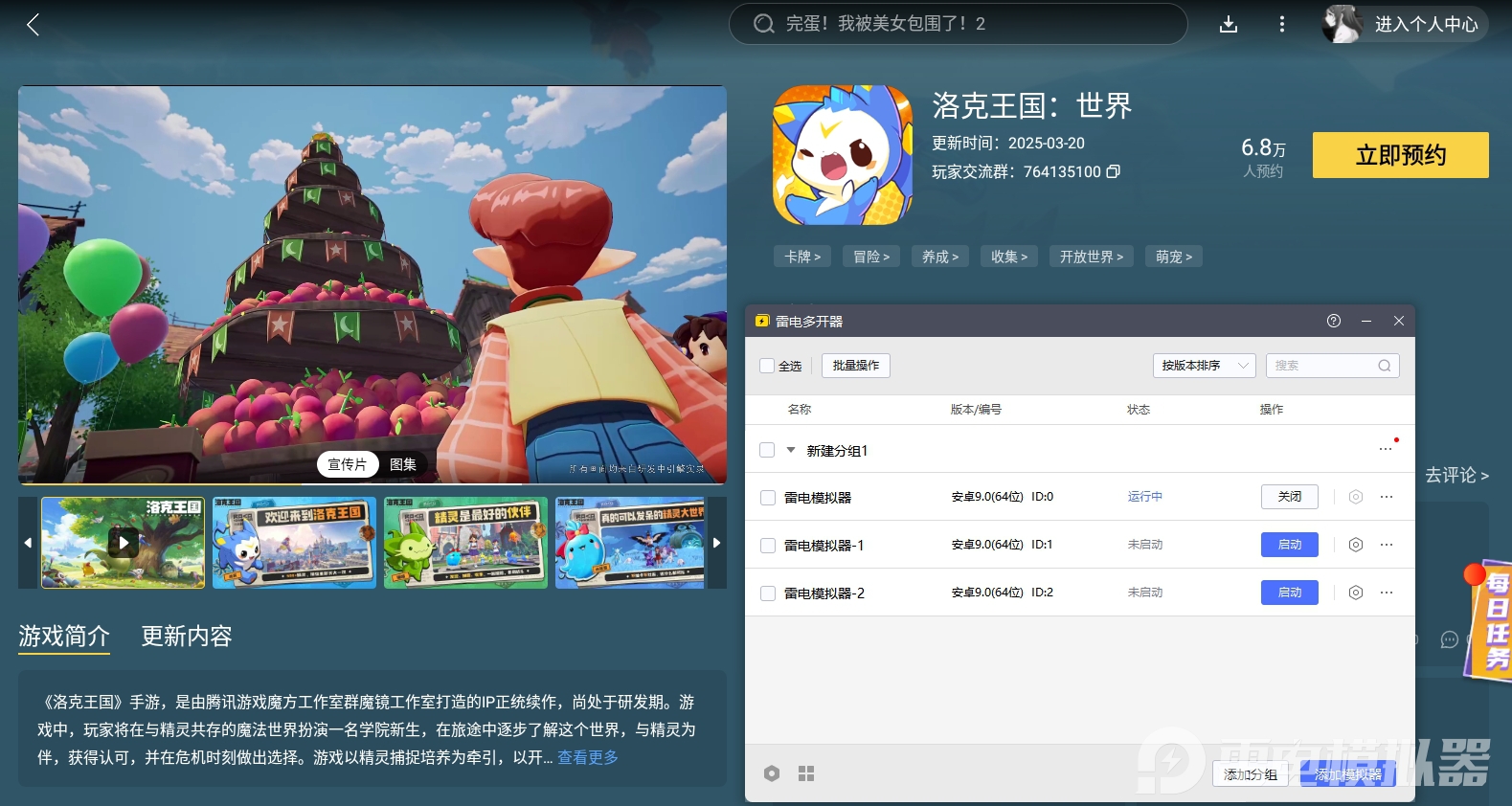Open settings for 雷电模拟器-1
Screen dimensions: 1512x806
[x=1356, y=545]
